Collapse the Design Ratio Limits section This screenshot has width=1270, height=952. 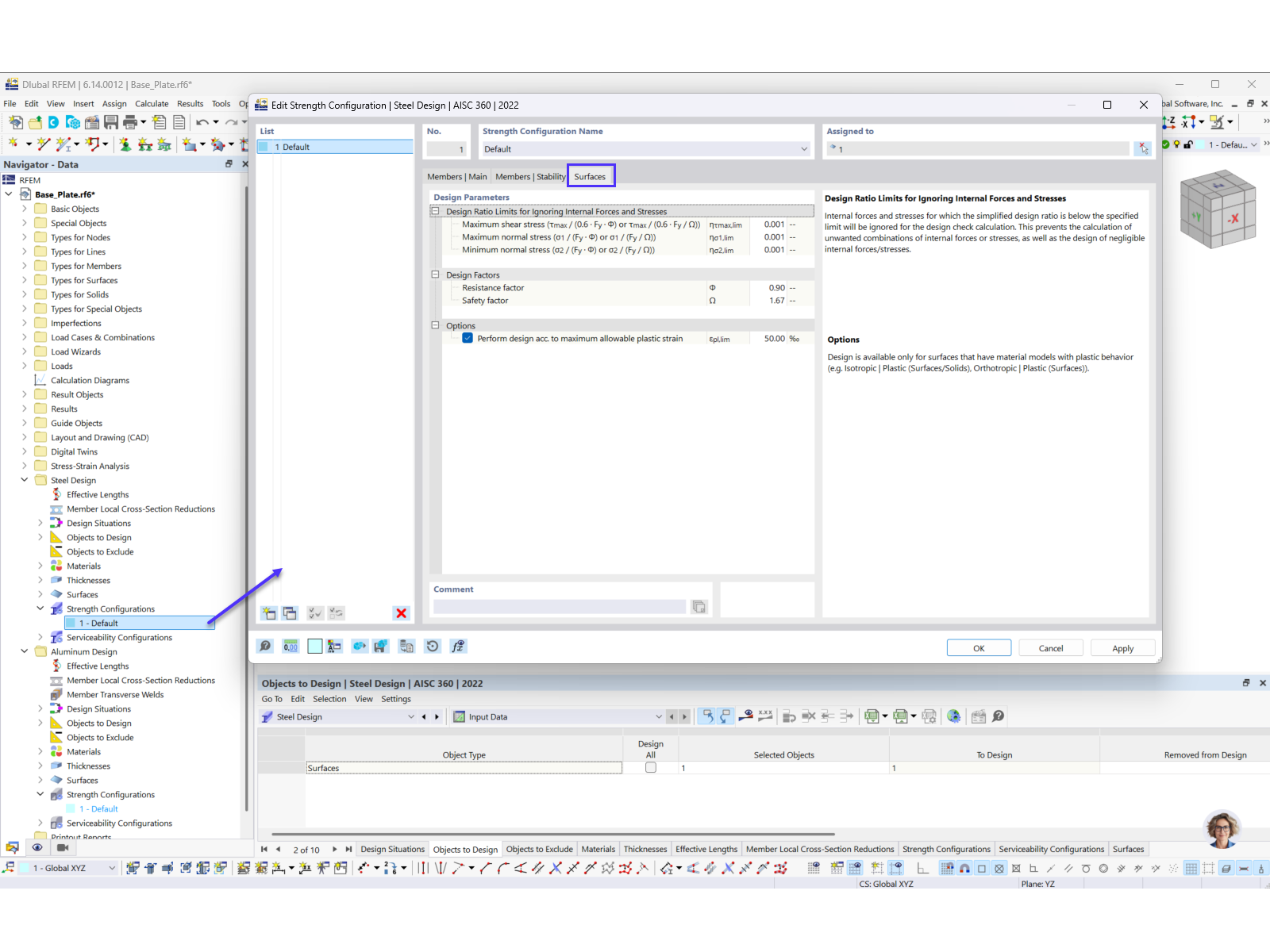pyautogui.click(x=435, y=212)
